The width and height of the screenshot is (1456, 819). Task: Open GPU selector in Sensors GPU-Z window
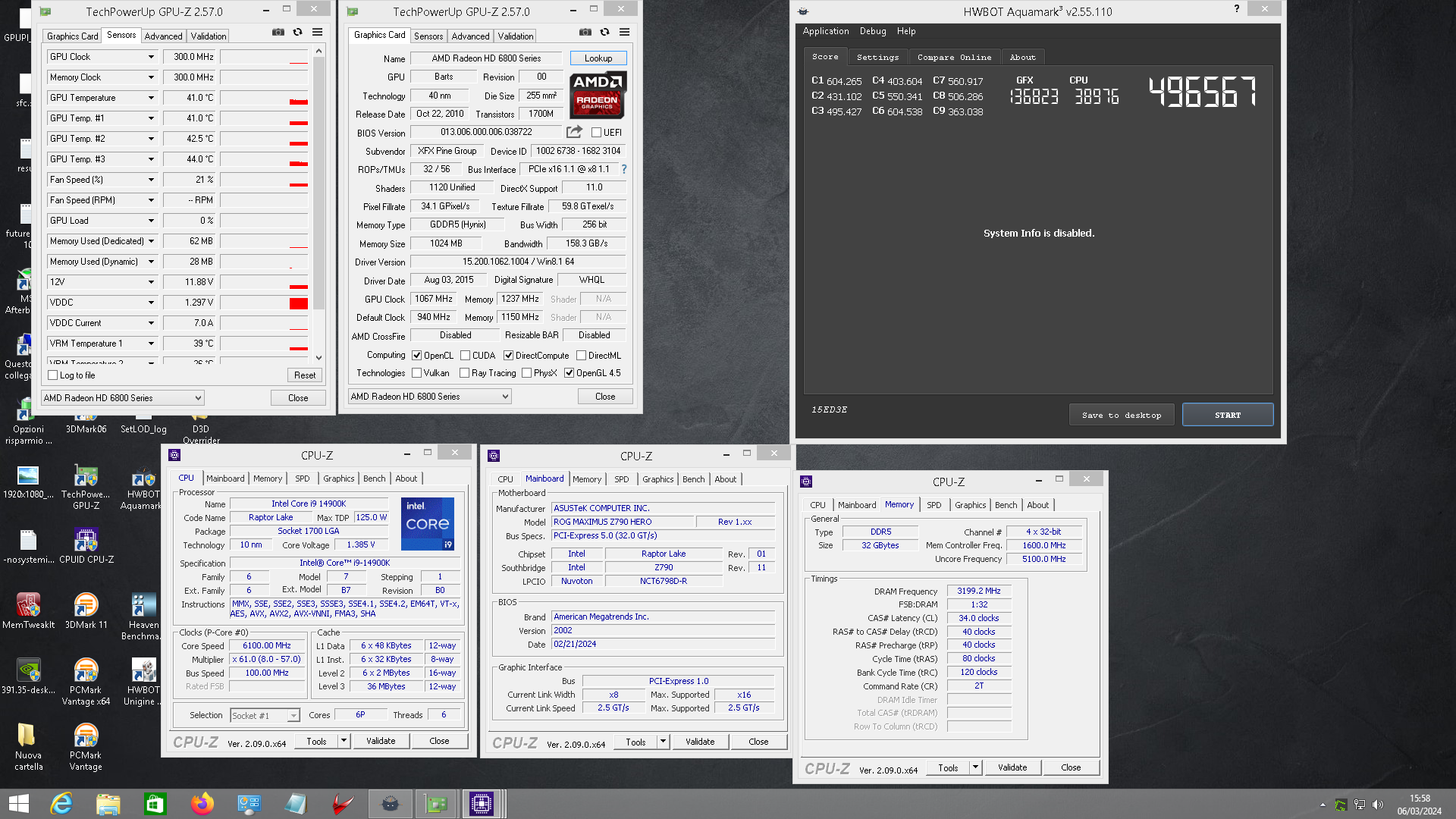click(x=123, y=398)
